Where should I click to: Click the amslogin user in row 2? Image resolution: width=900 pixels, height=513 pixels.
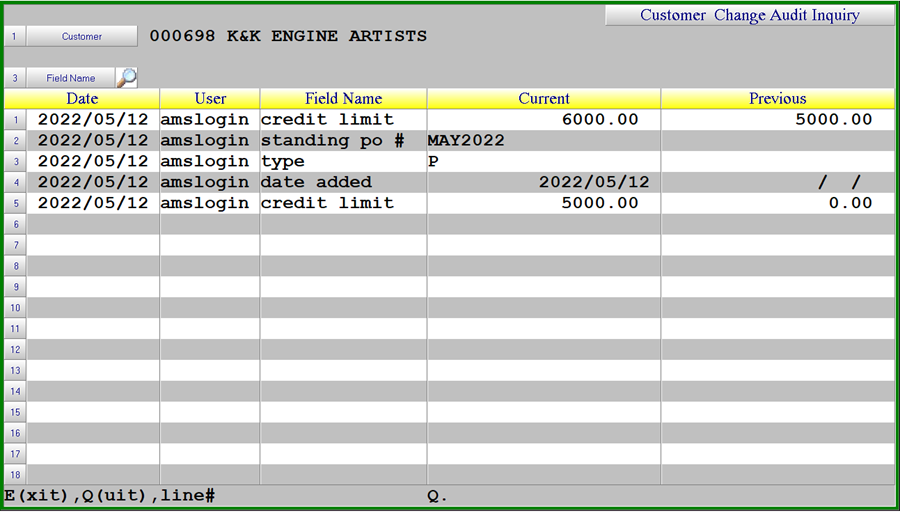click(x=205, y=141)
